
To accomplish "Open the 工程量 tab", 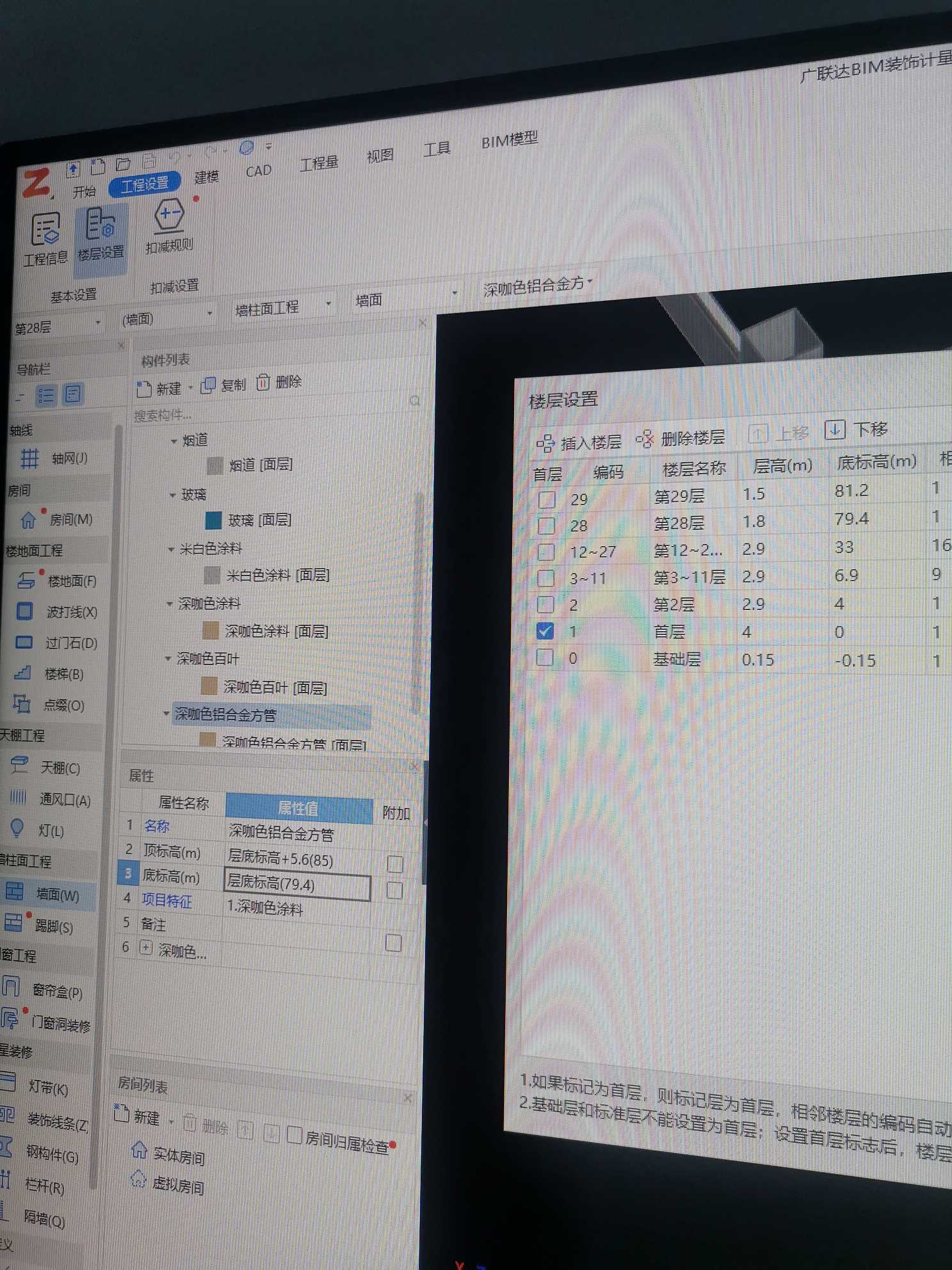I will [319, 164].
